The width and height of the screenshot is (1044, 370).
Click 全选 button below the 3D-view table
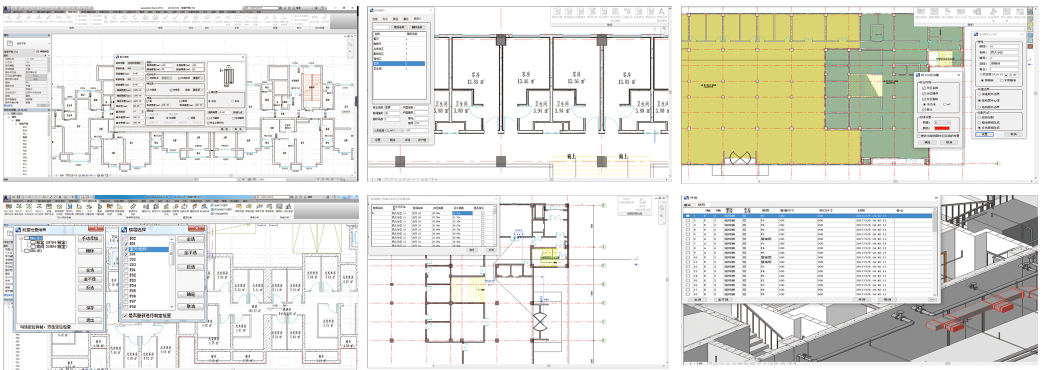pyautogui.click(x=697, y=299)
